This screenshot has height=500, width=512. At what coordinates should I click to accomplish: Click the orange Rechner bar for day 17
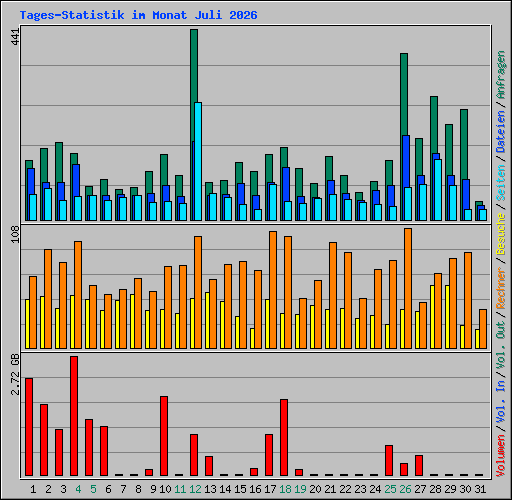273,290
